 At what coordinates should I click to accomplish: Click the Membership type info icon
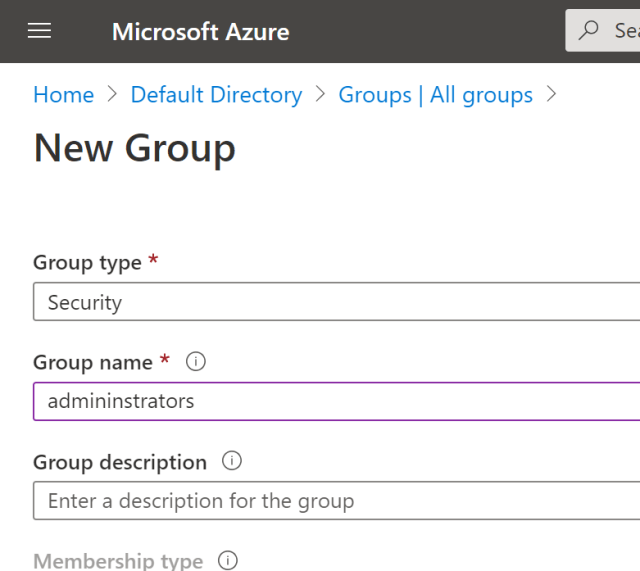pyautogui.click(x=228, y=561)
